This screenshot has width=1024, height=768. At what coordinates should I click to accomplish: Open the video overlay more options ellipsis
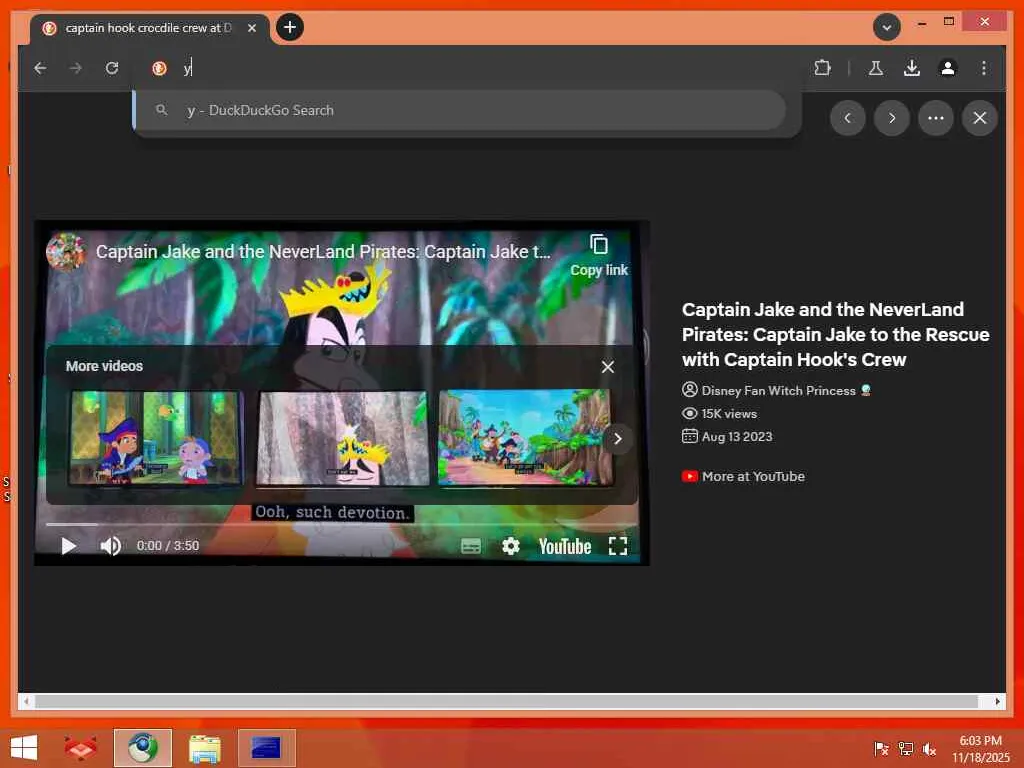[x=936, y=118]
